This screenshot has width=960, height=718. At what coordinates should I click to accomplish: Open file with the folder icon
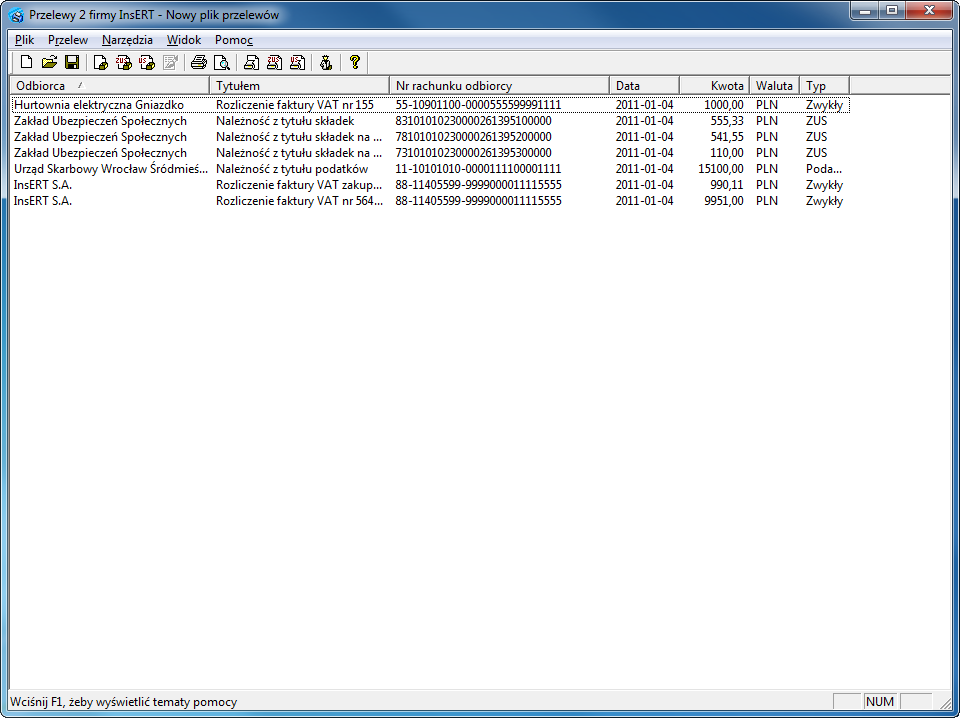(x=49, y=62)
